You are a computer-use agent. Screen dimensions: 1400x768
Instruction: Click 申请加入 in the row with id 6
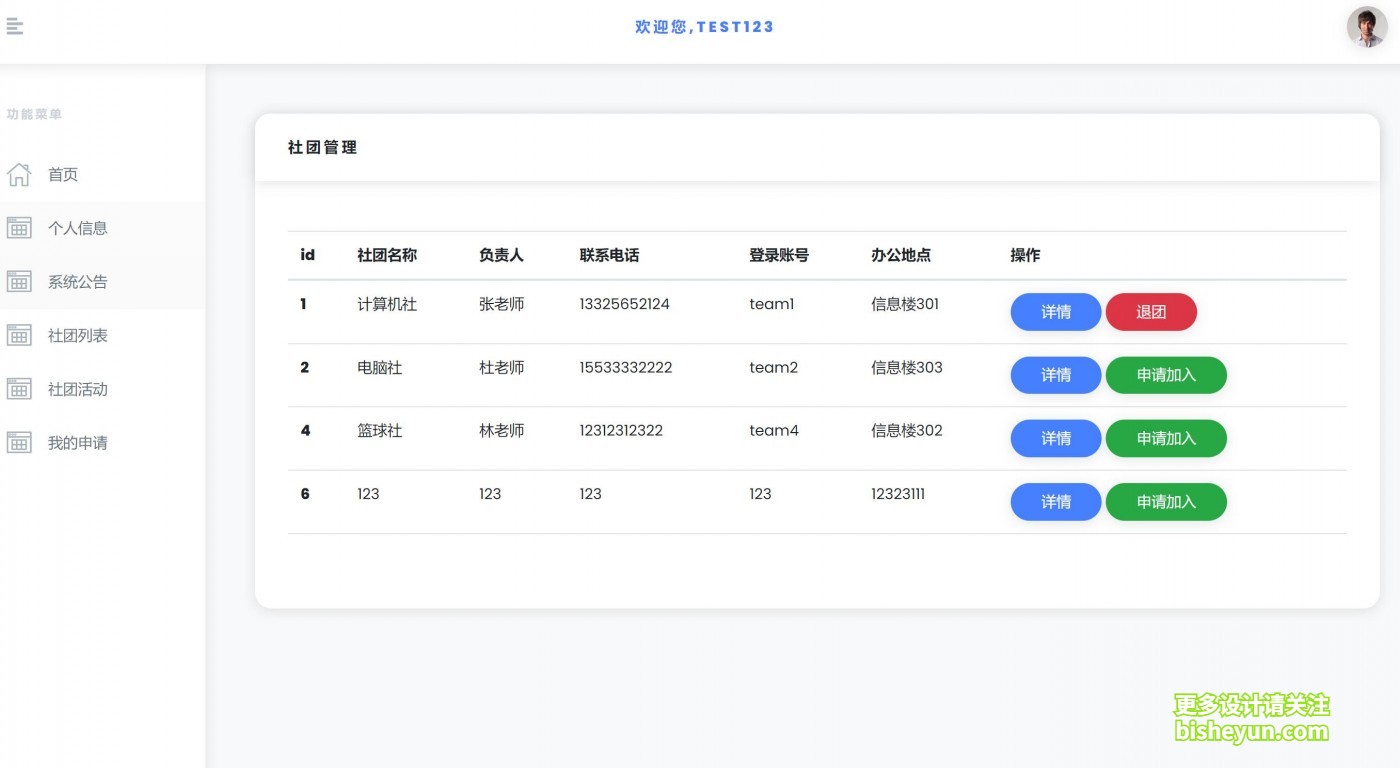(1165, 502)
